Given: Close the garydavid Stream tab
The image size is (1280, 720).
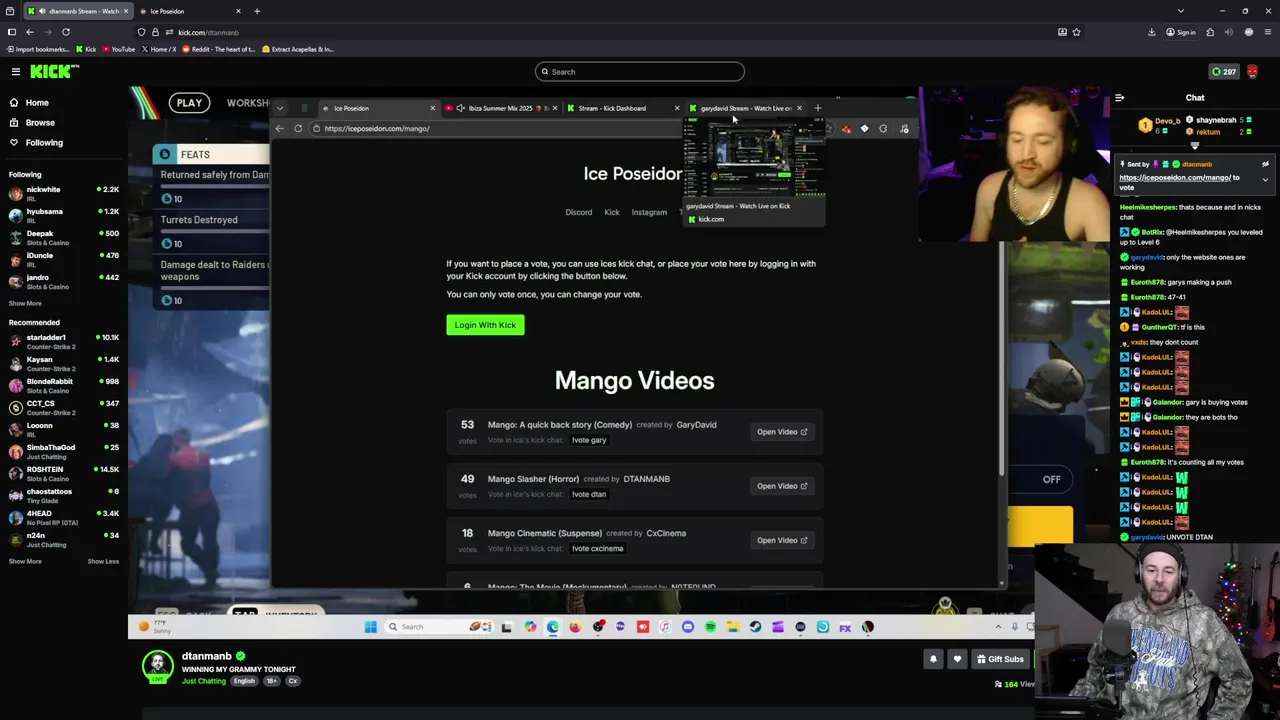Looking at the screenshot, I should point(799,108).
